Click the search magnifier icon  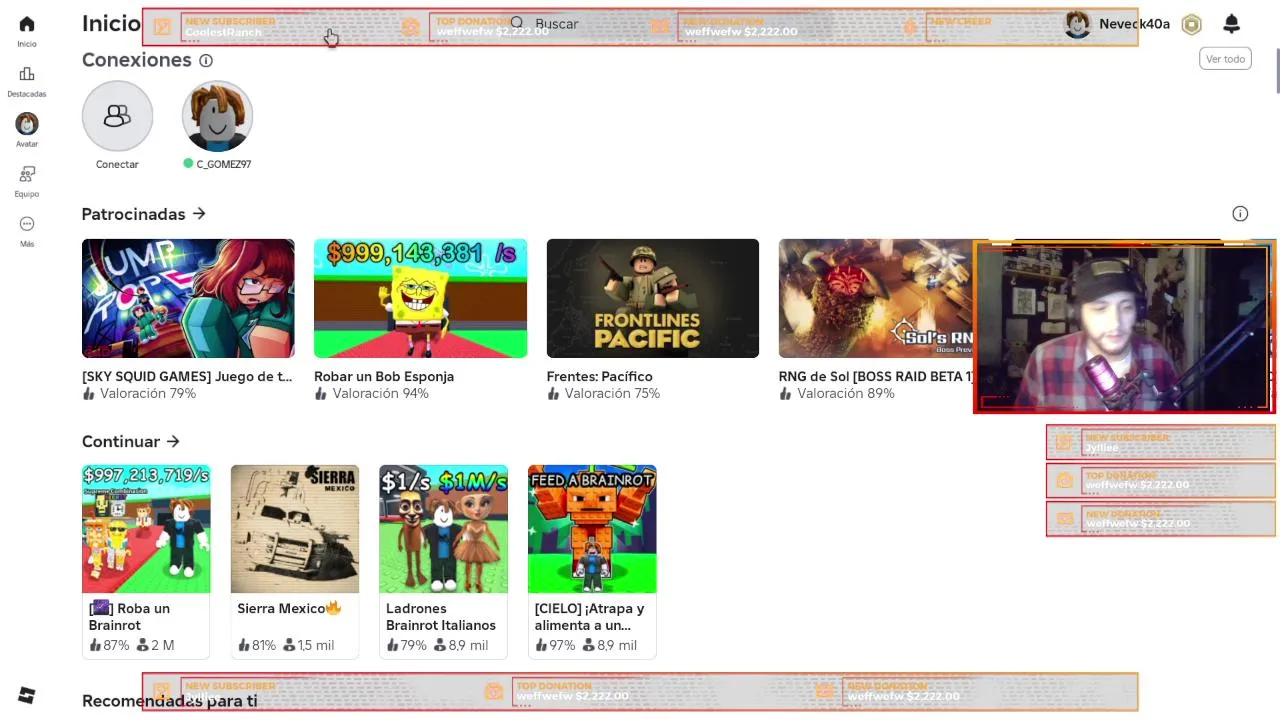click(517, 23)
